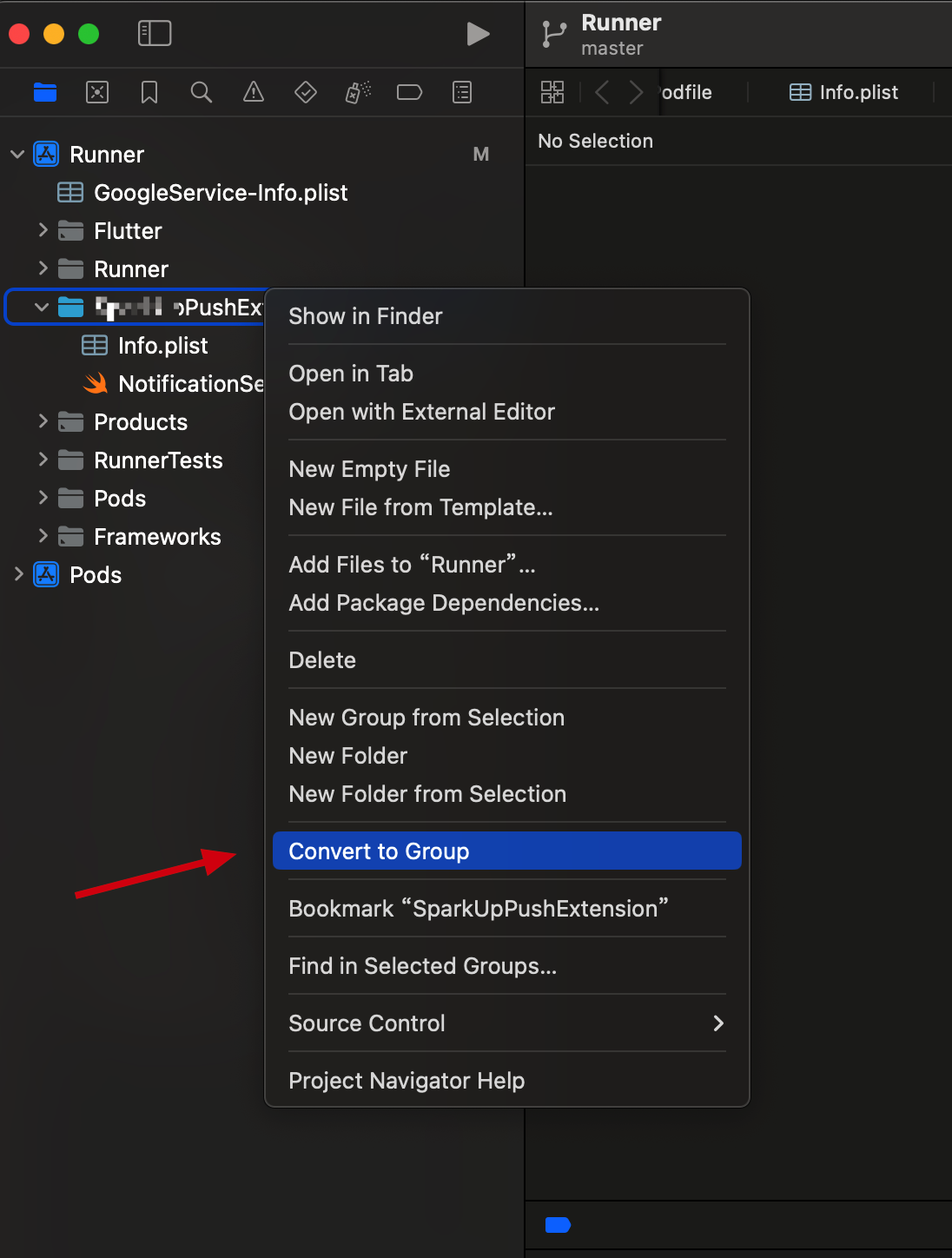Open the Project navigator folder icon
952x1258 pixels.
click(x=45, y=92)
